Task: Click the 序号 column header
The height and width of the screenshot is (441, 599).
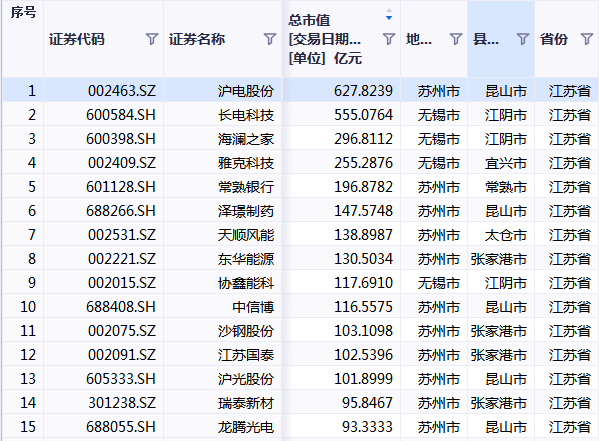Action: tap(23, 13)
